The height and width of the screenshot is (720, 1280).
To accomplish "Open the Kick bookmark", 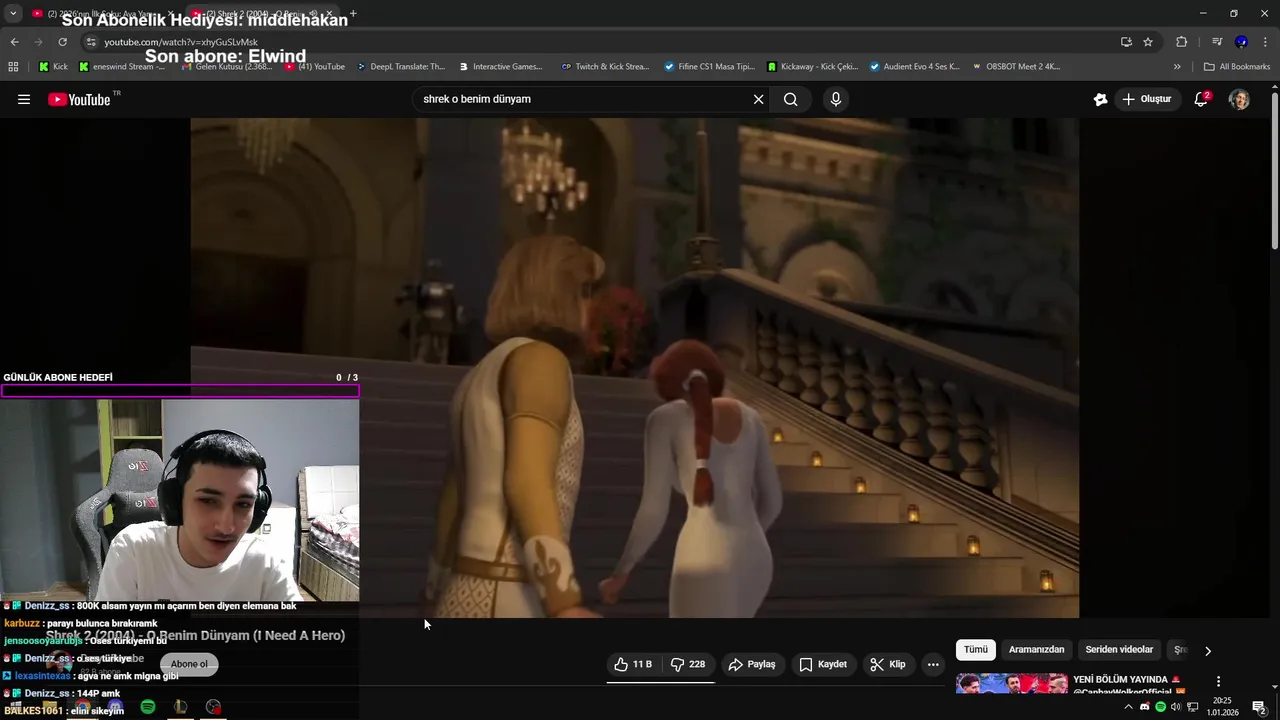I will tap(53, 67).
